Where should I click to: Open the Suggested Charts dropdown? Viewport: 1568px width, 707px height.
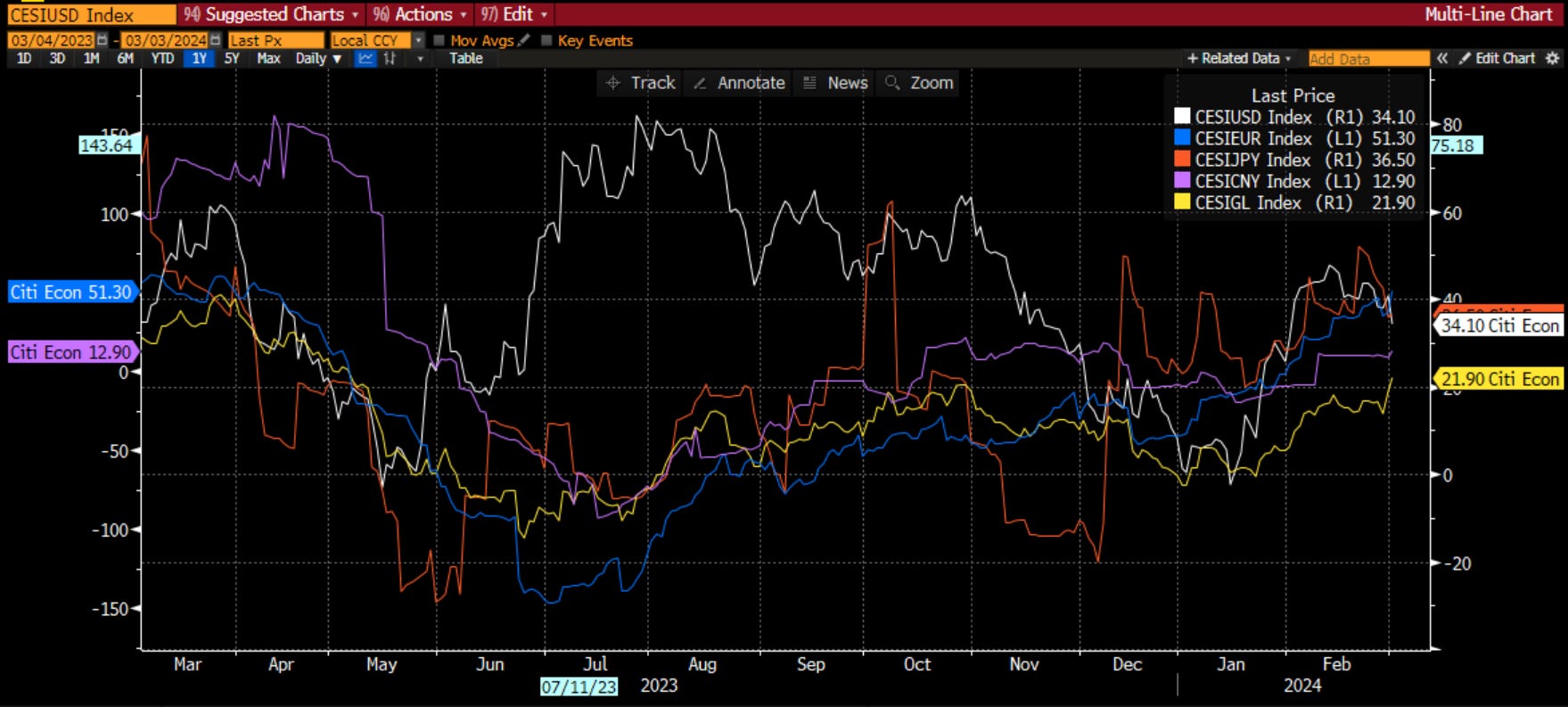coord(271,14)
